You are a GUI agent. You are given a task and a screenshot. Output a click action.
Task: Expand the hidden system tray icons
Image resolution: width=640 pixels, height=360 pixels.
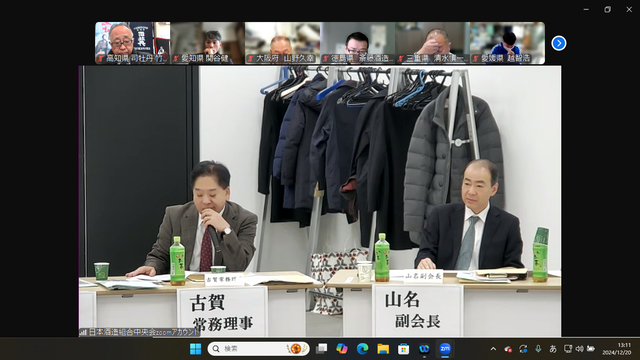(493, 349)
